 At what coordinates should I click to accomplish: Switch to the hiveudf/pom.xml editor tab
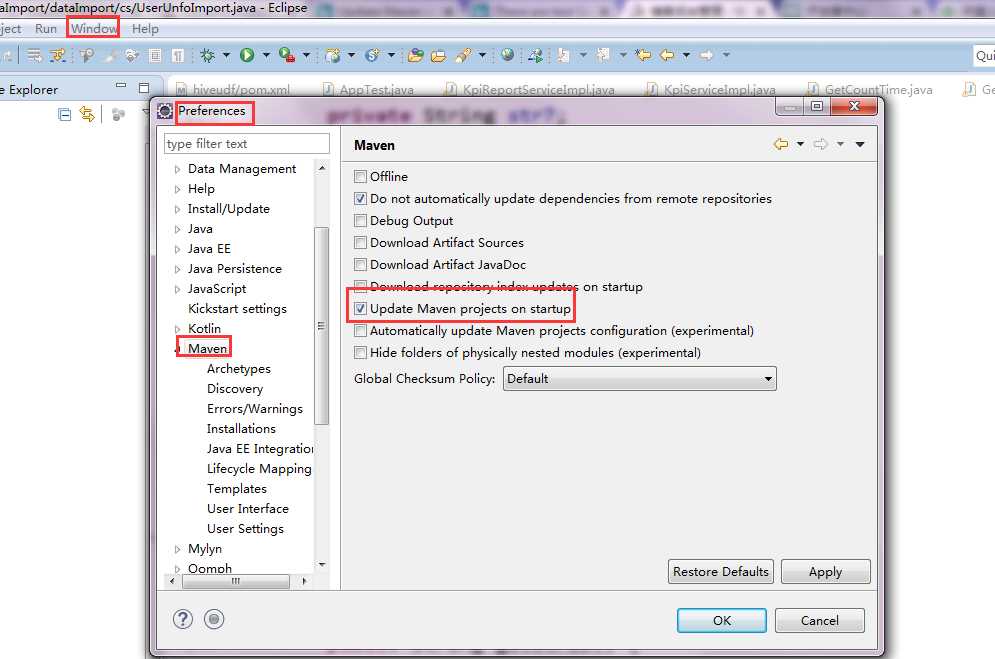coord(233,89)
